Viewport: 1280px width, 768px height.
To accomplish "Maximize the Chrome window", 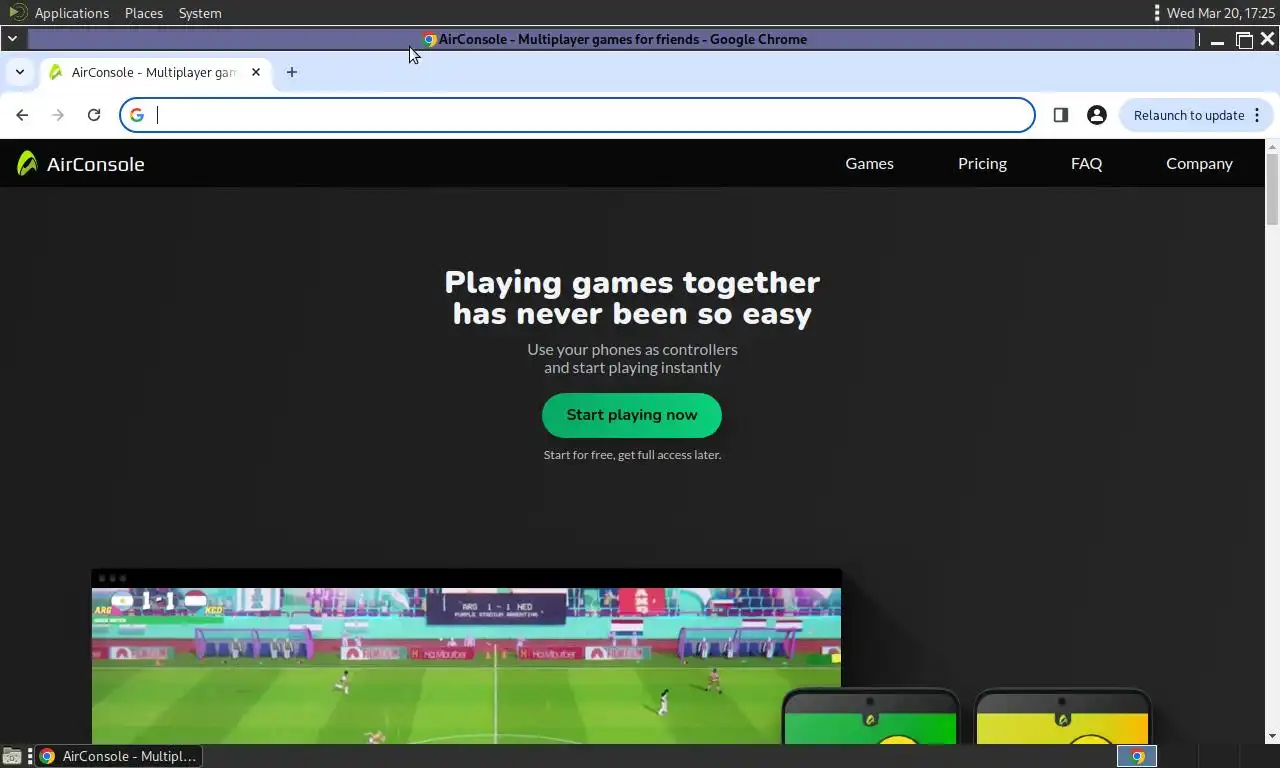I will coord(1244,40).
